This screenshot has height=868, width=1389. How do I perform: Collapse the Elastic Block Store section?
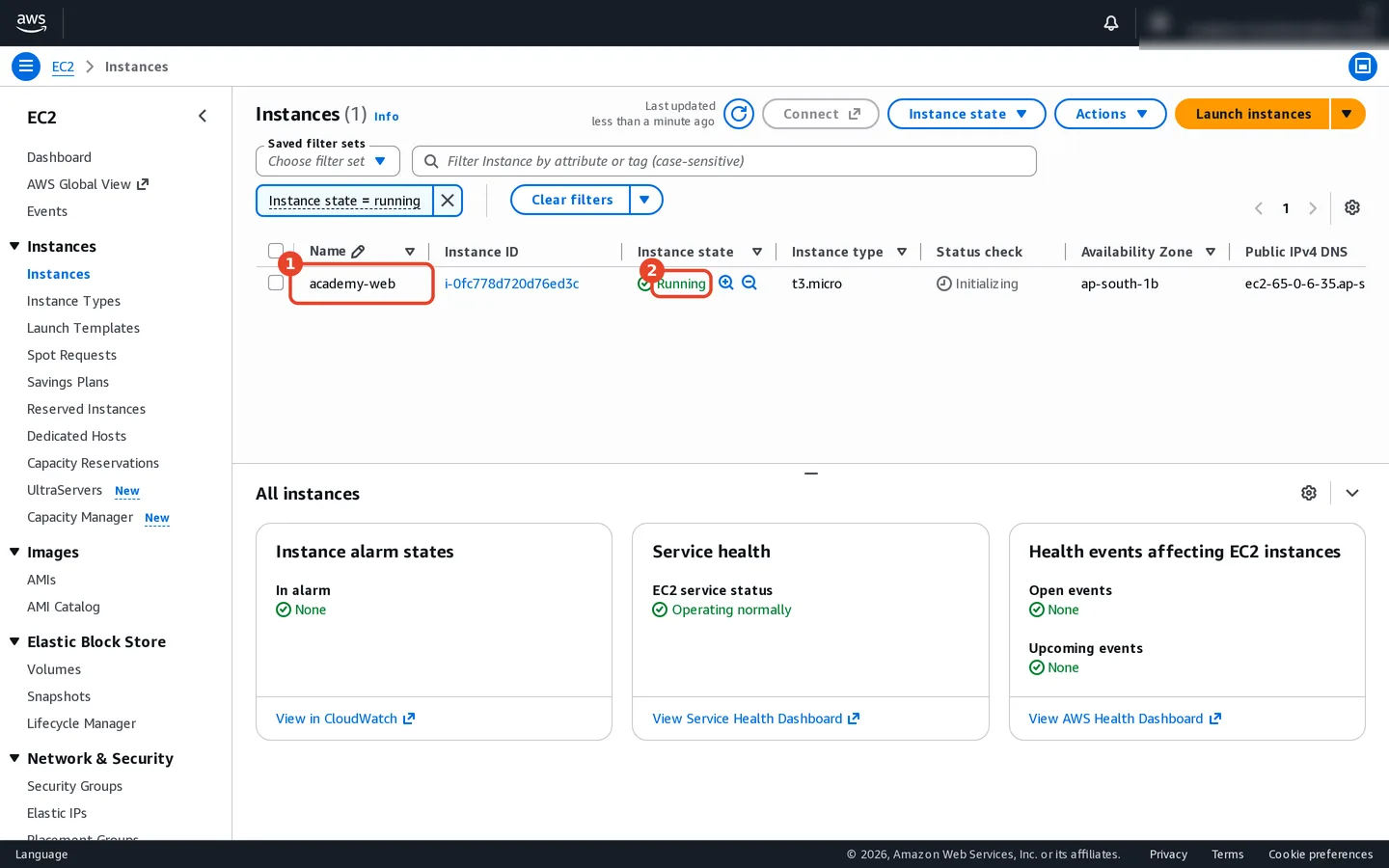[x=14, y=641]
